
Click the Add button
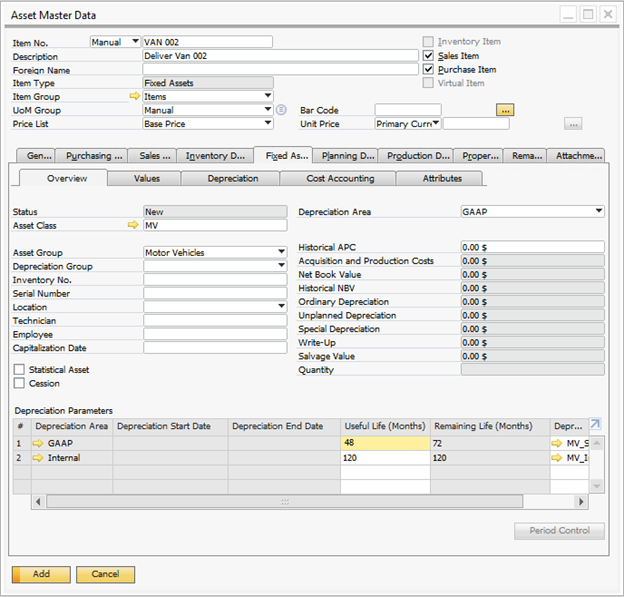[41, 574]
